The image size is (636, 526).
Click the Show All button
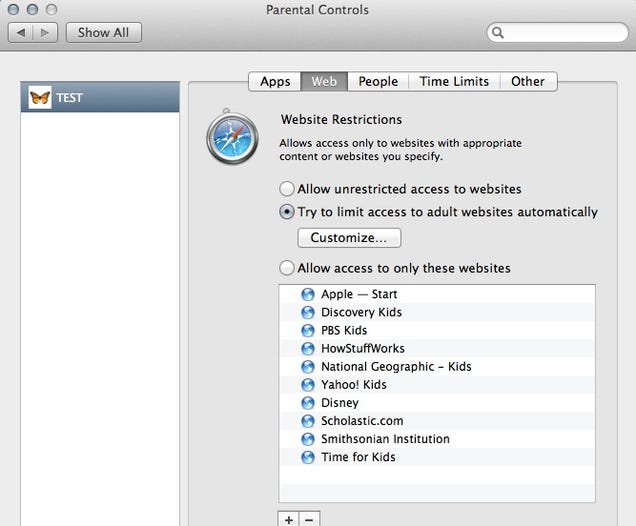(104, 32)
